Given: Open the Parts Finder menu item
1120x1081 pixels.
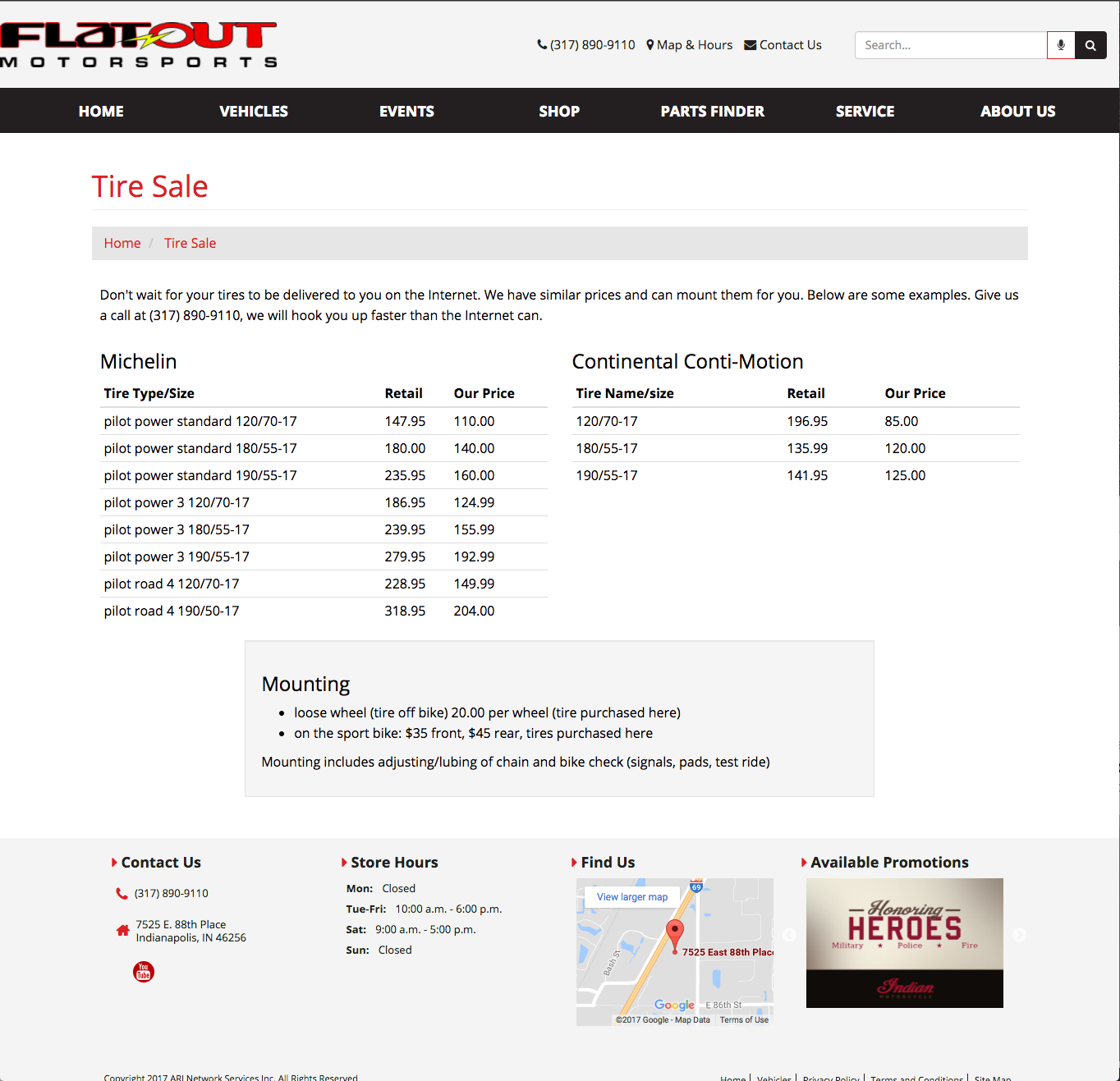Looking at the screenshot, I should click(x=712, y=111).
